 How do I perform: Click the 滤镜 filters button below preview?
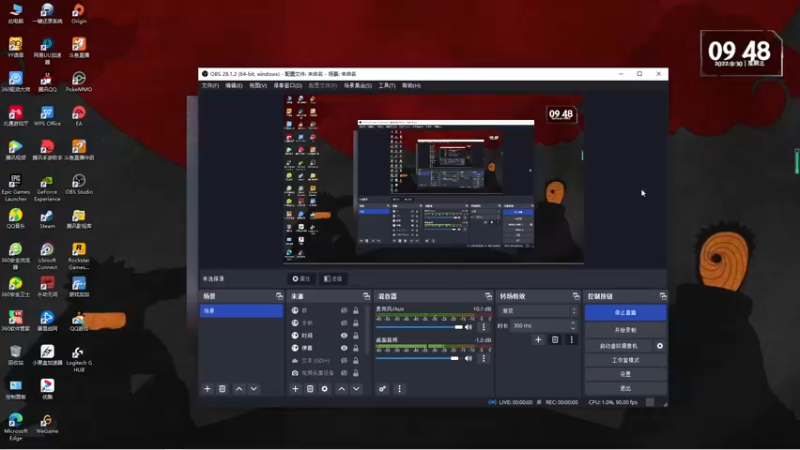click(x=333, y=279)
